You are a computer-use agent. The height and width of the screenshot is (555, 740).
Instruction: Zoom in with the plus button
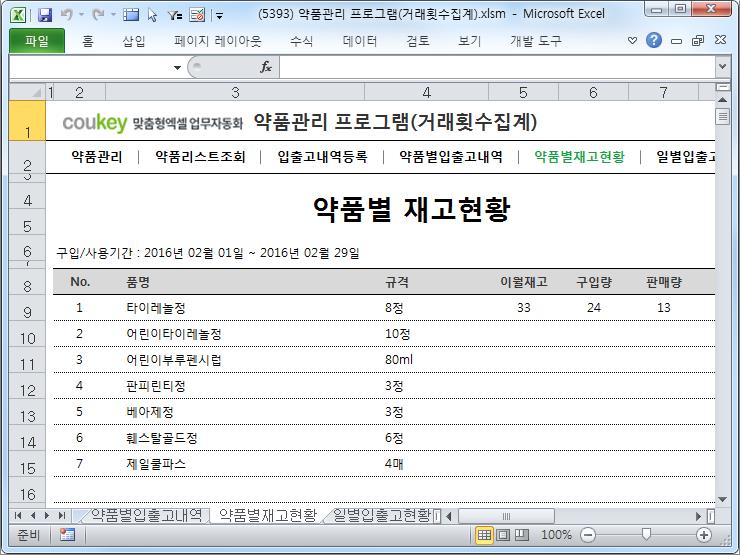(x=704, y=535)
